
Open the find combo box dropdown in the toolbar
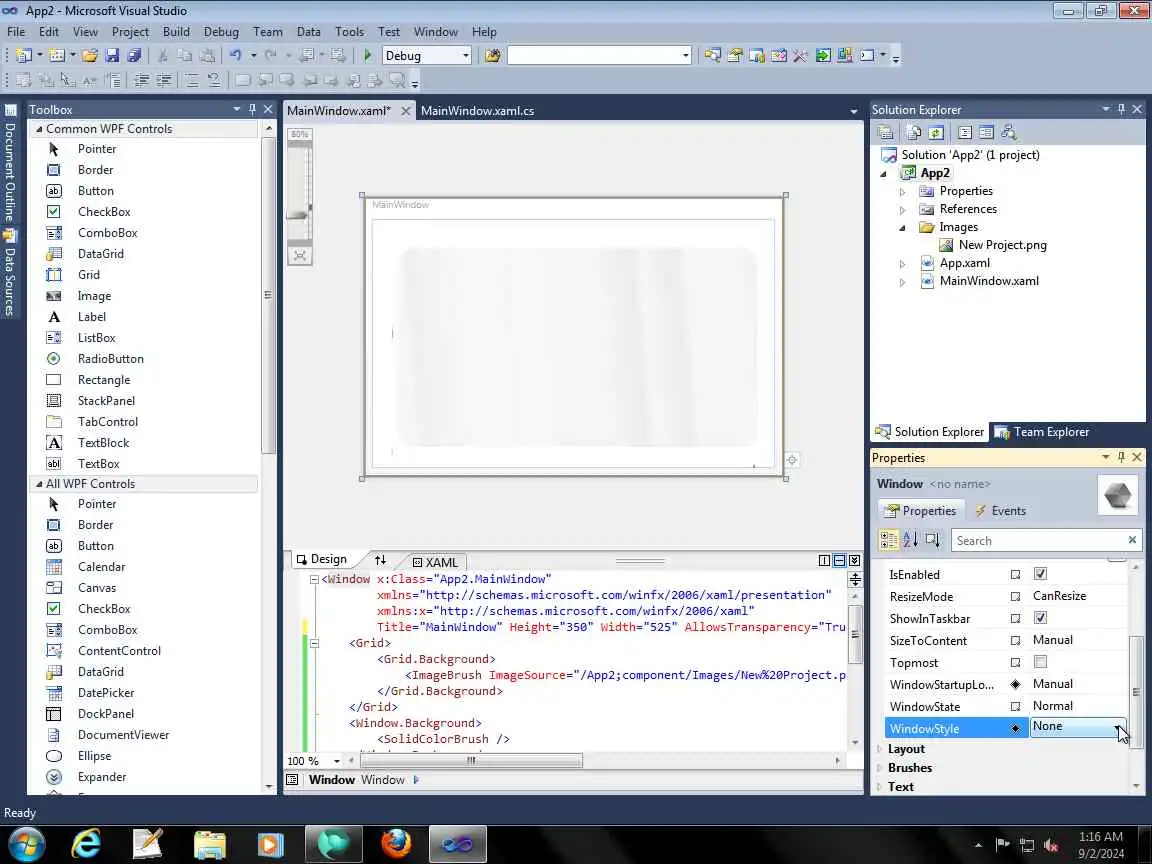pos(685,56)
